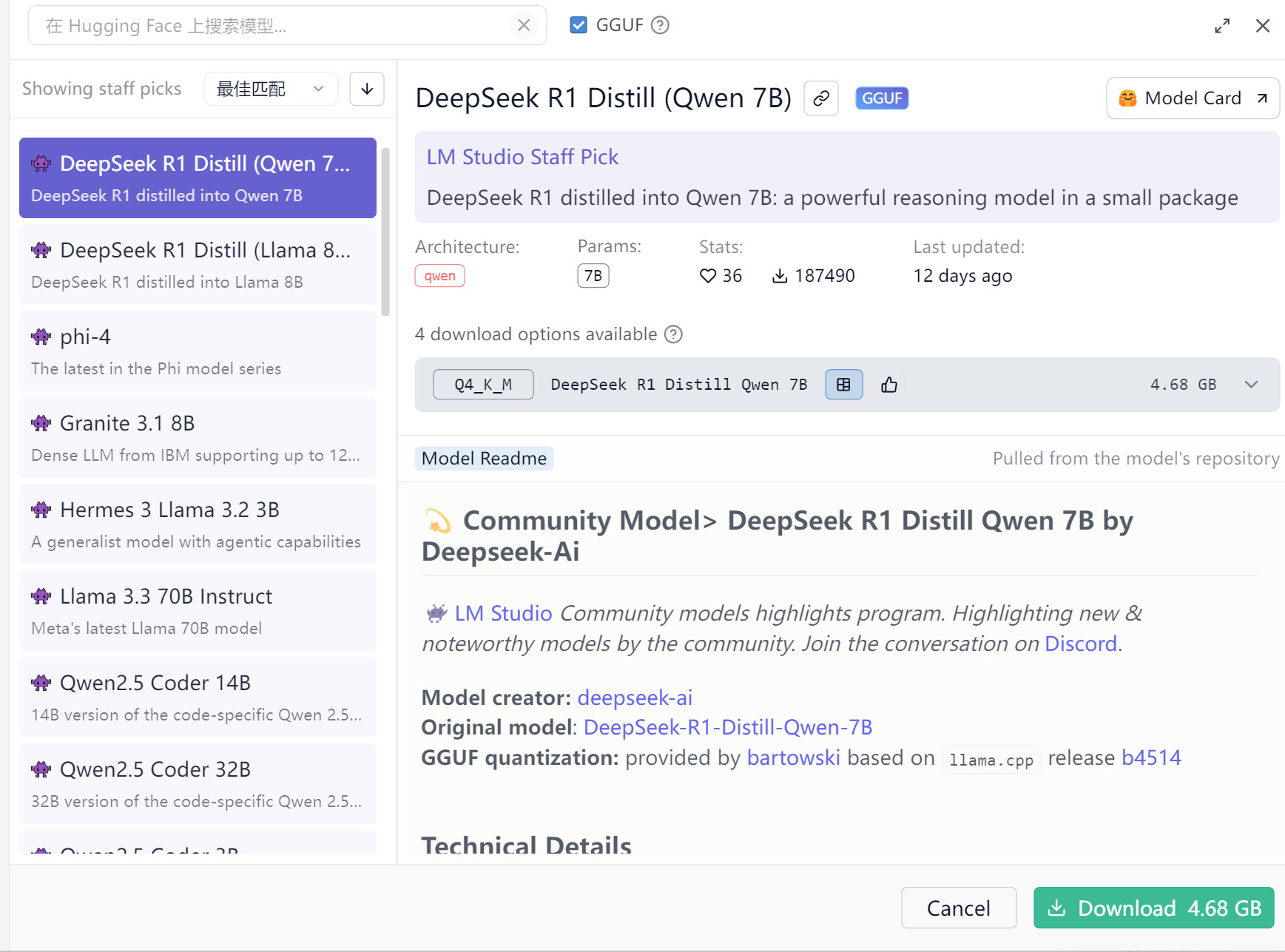This screenshot has height=952, width=1285.
Task: Select Qwen2.5 Coder 32B entry
Action: pos(198,784)
